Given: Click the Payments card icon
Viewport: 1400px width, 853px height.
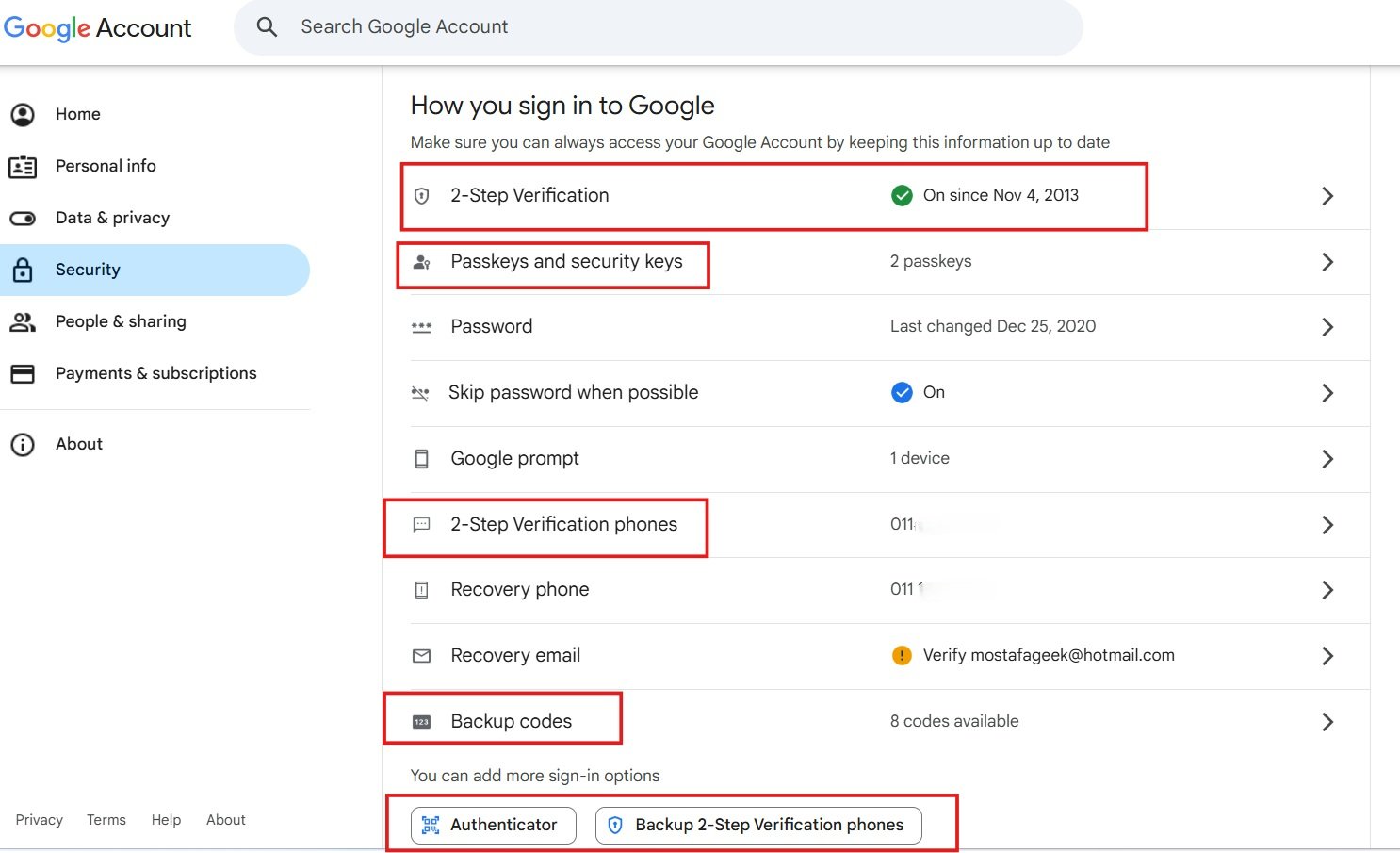Looking at the screenshot, I should (23, 373).
